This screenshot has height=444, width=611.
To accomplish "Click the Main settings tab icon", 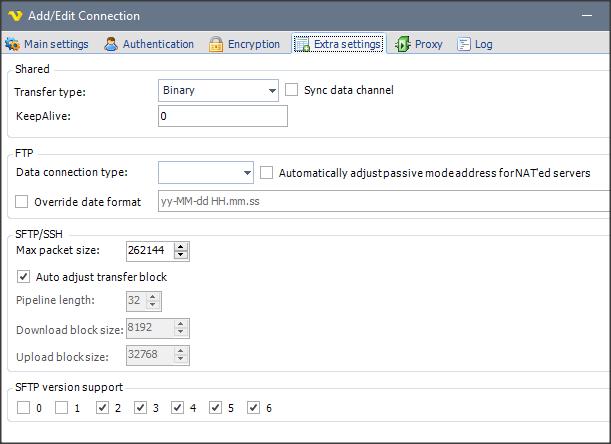I will pos(13,44).
